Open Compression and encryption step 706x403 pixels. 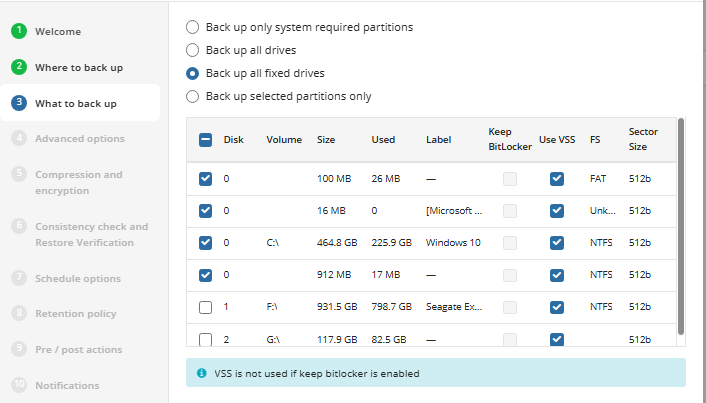(79, 182)
